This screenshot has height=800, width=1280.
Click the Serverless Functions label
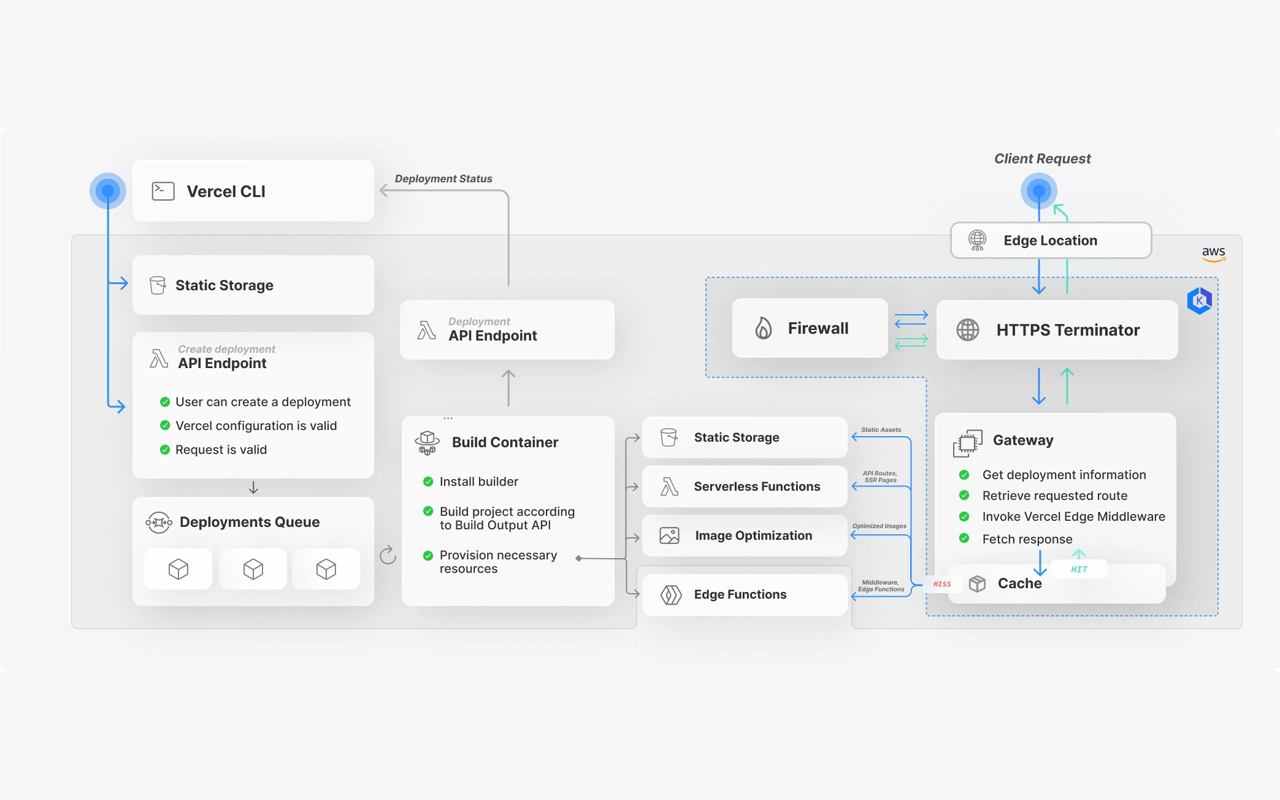pos(757,486)
